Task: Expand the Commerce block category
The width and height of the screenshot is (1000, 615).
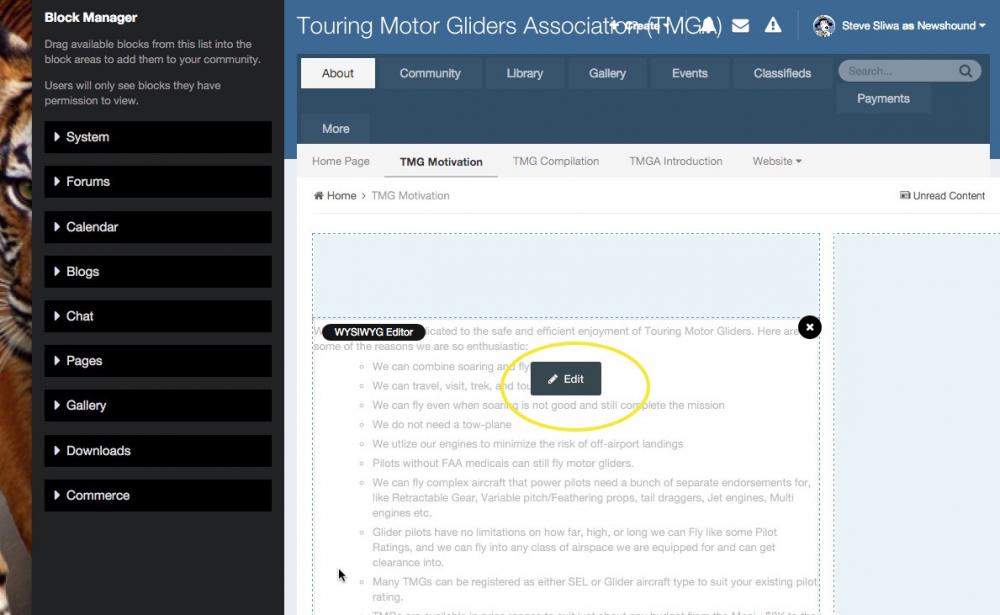Action: click(158, 496)
